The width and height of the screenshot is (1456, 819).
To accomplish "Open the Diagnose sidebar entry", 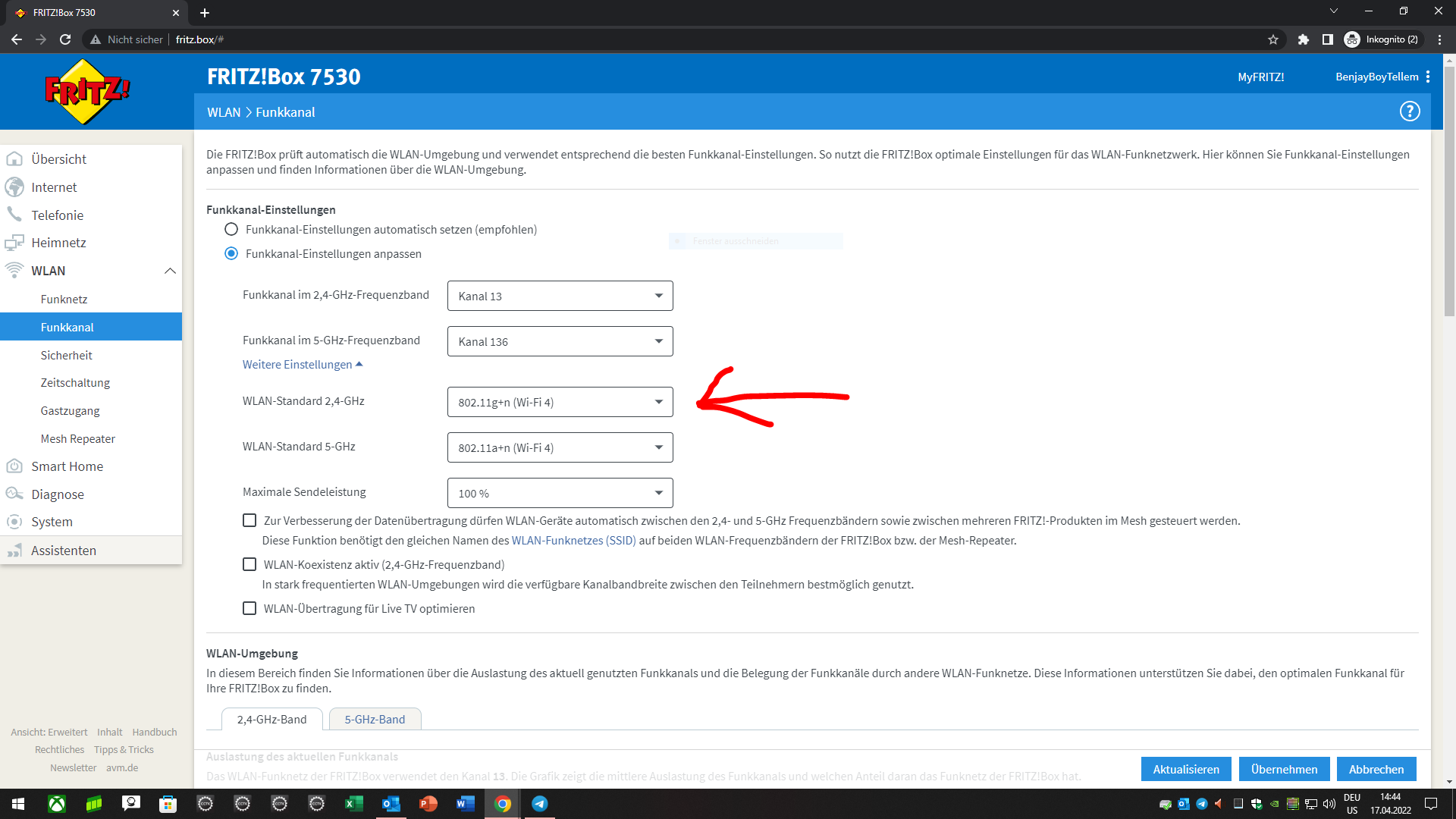I will pyautogui.click(x=58, y=494).
